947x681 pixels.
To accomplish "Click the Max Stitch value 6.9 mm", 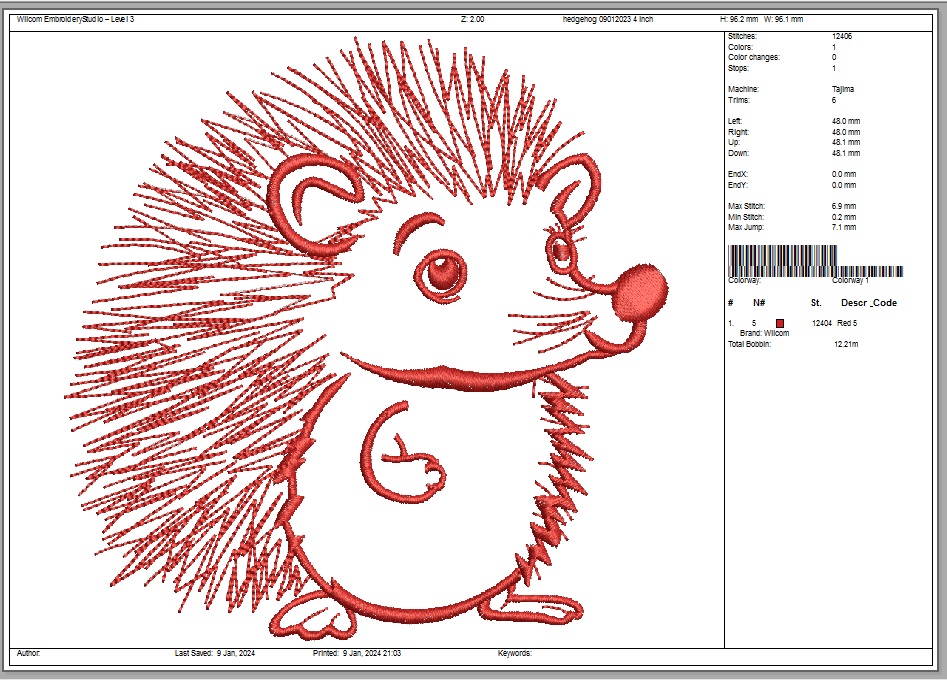I will tap(844, 206).
